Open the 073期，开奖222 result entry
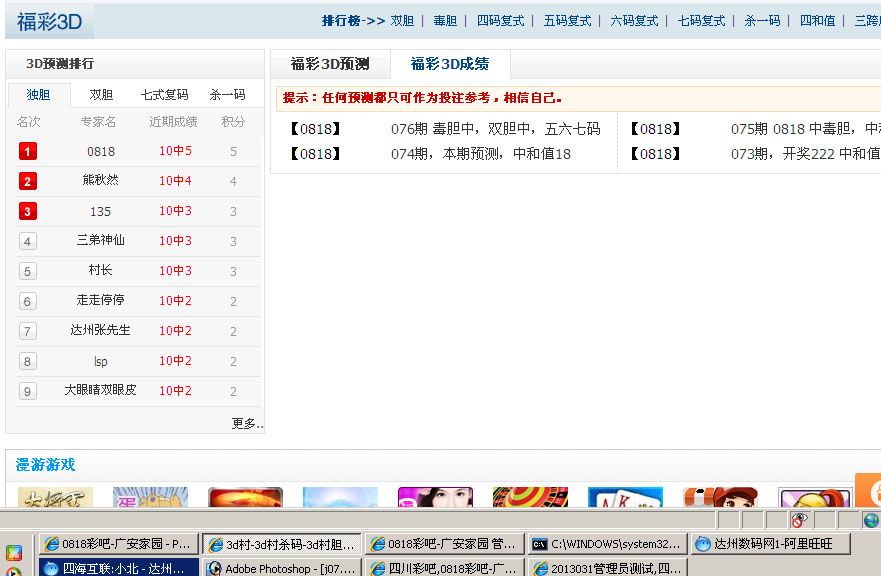This screenshot has height=576, width=881. point(806,154)
